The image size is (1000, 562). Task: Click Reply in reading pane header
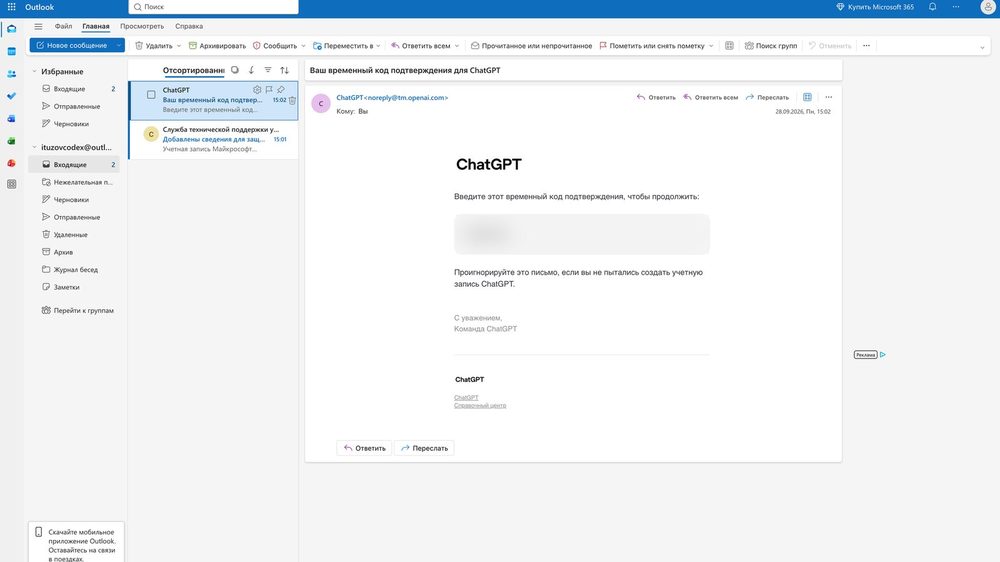(x=656, y=97)
